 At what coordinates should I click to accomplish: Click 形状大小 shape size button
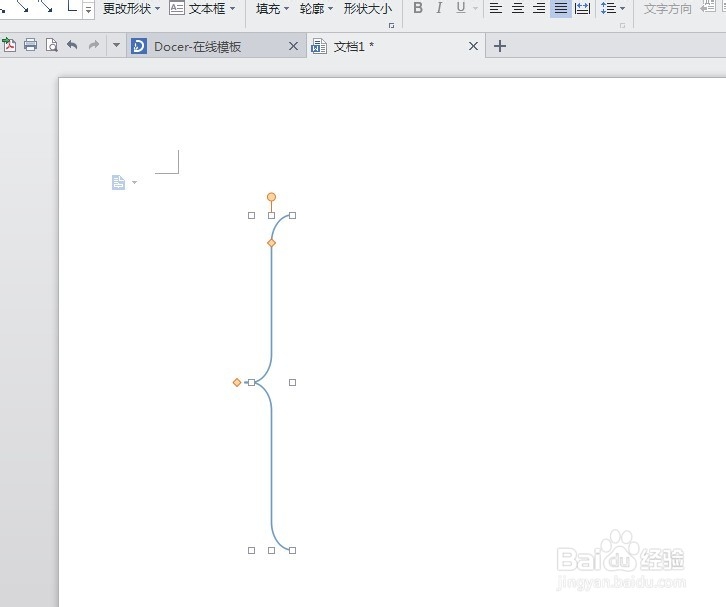[368, 8]
